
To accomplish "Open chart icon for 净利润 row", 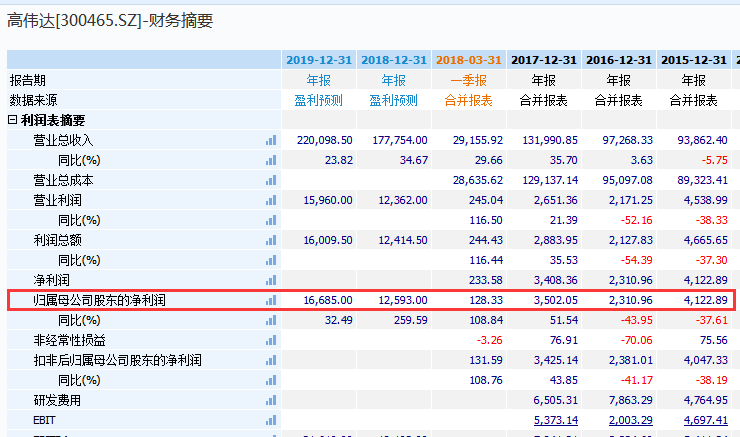I will coord(271,280).
